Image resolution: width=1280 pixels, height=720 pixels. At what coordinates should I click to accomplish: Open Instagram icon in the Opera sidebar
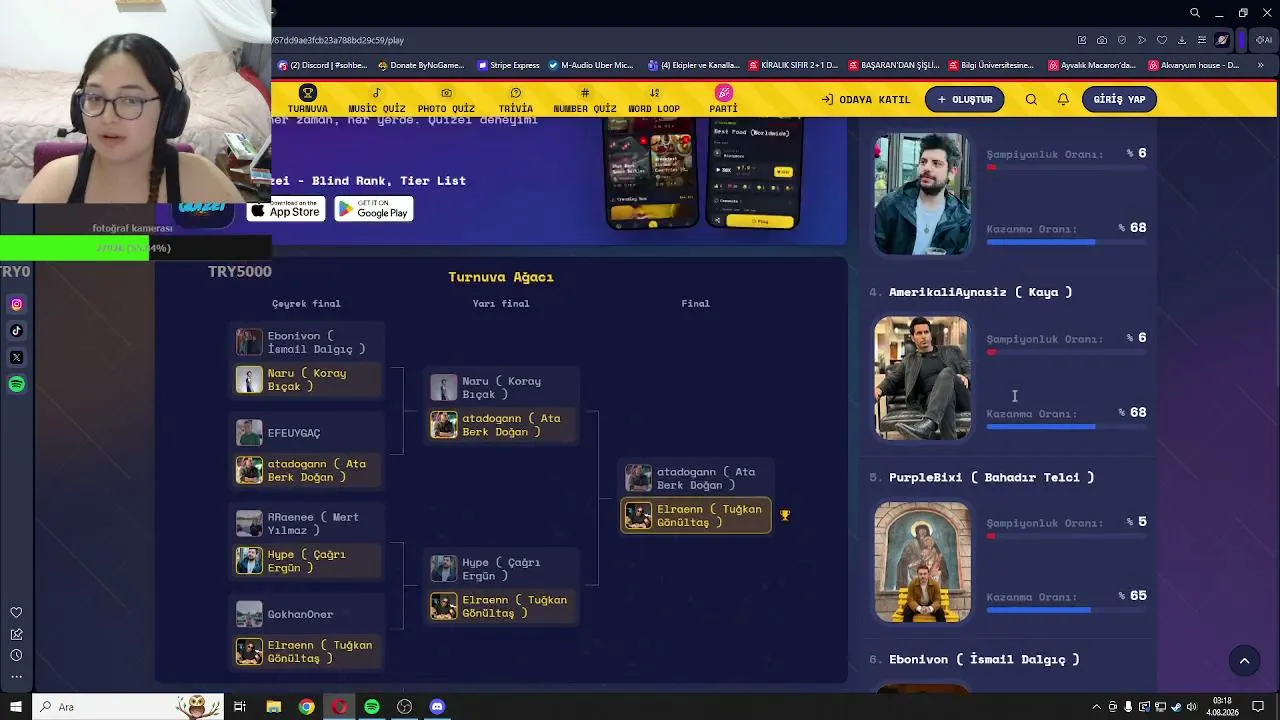coord(16,304)
